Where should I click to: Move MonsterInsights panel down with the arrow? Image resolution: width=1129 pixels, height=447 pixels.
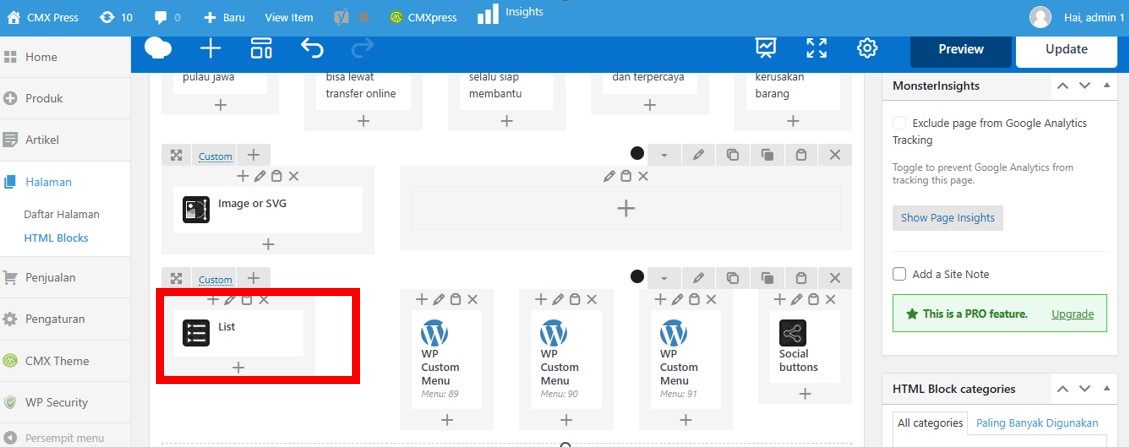pyautogui.click(x=1084, y=86)
